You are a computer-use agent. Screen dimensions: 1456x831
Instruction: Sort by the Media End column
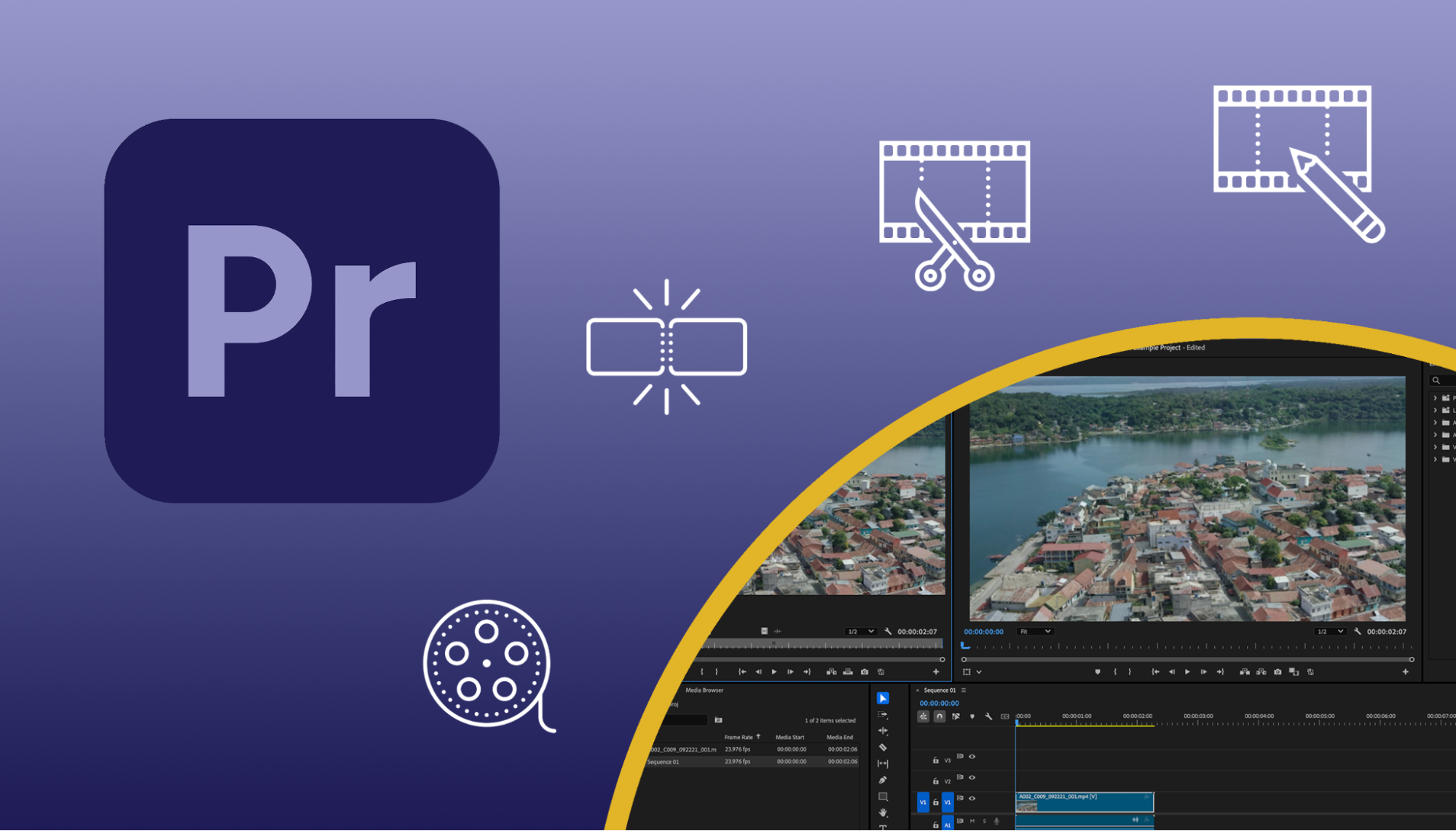840,737
